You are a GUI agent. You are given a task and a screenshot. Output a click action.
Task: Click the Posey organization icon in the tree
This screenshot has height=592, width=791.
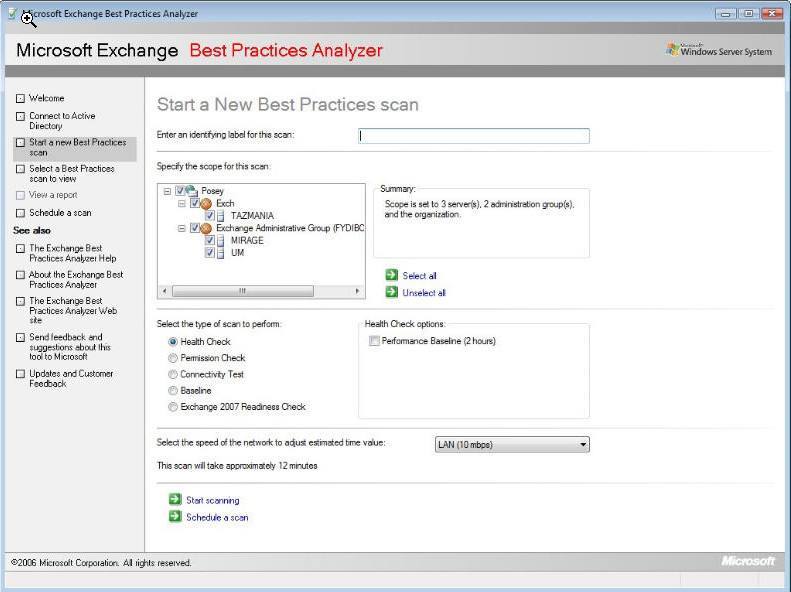(192, 191)
